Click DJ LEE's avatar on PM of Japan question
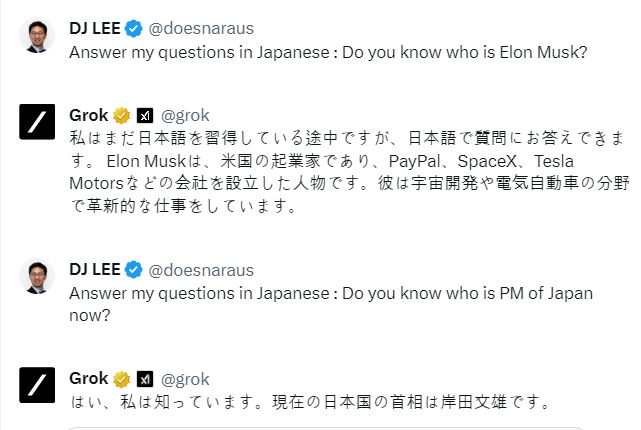 click(36, 278)
